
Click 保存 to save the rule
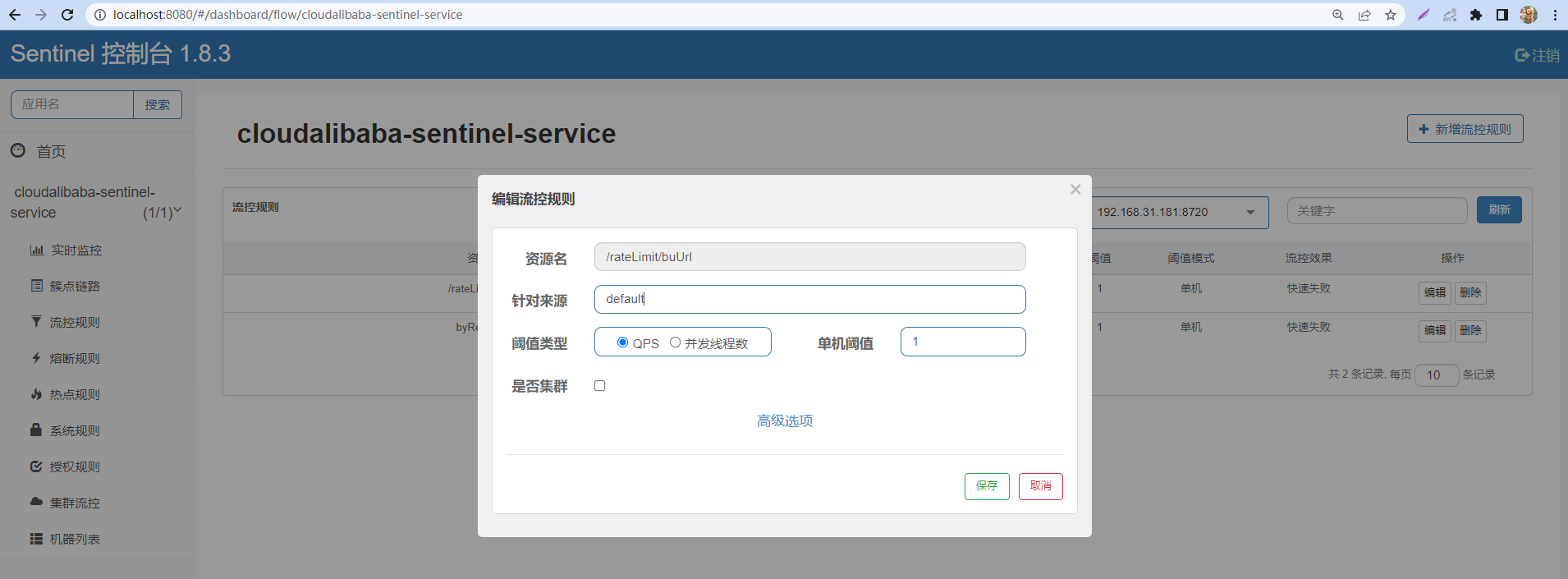pos(987,486)
